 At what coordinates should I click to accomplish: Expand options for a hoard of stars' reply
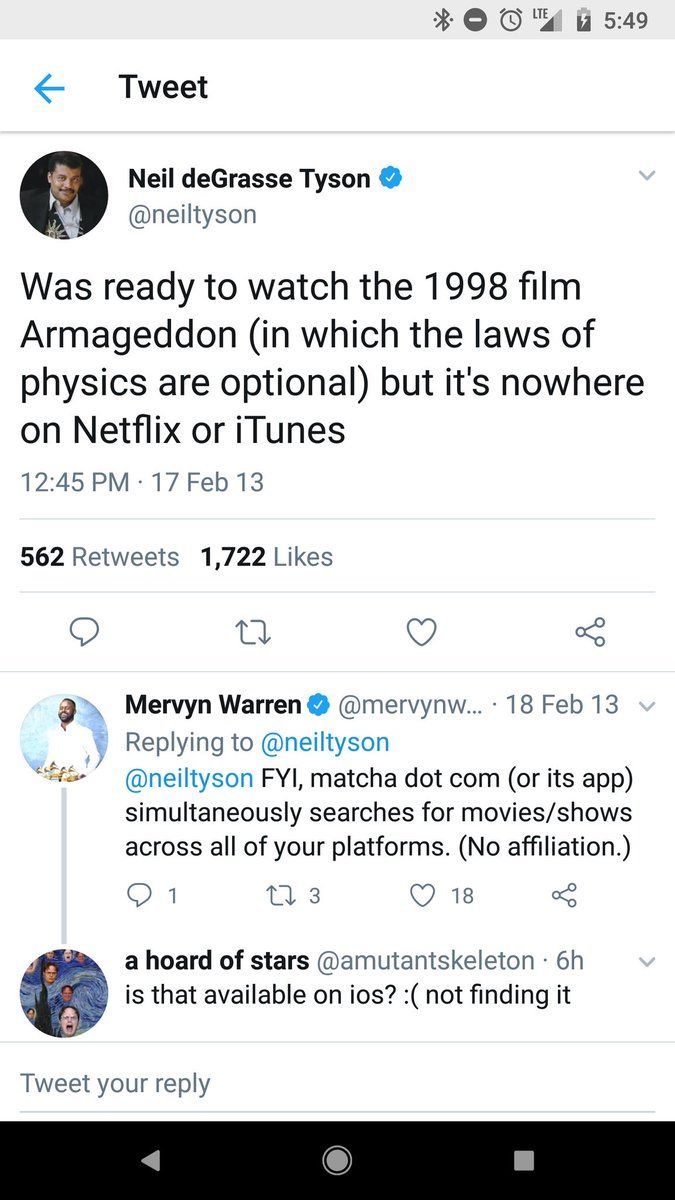(x=646, y=962)
